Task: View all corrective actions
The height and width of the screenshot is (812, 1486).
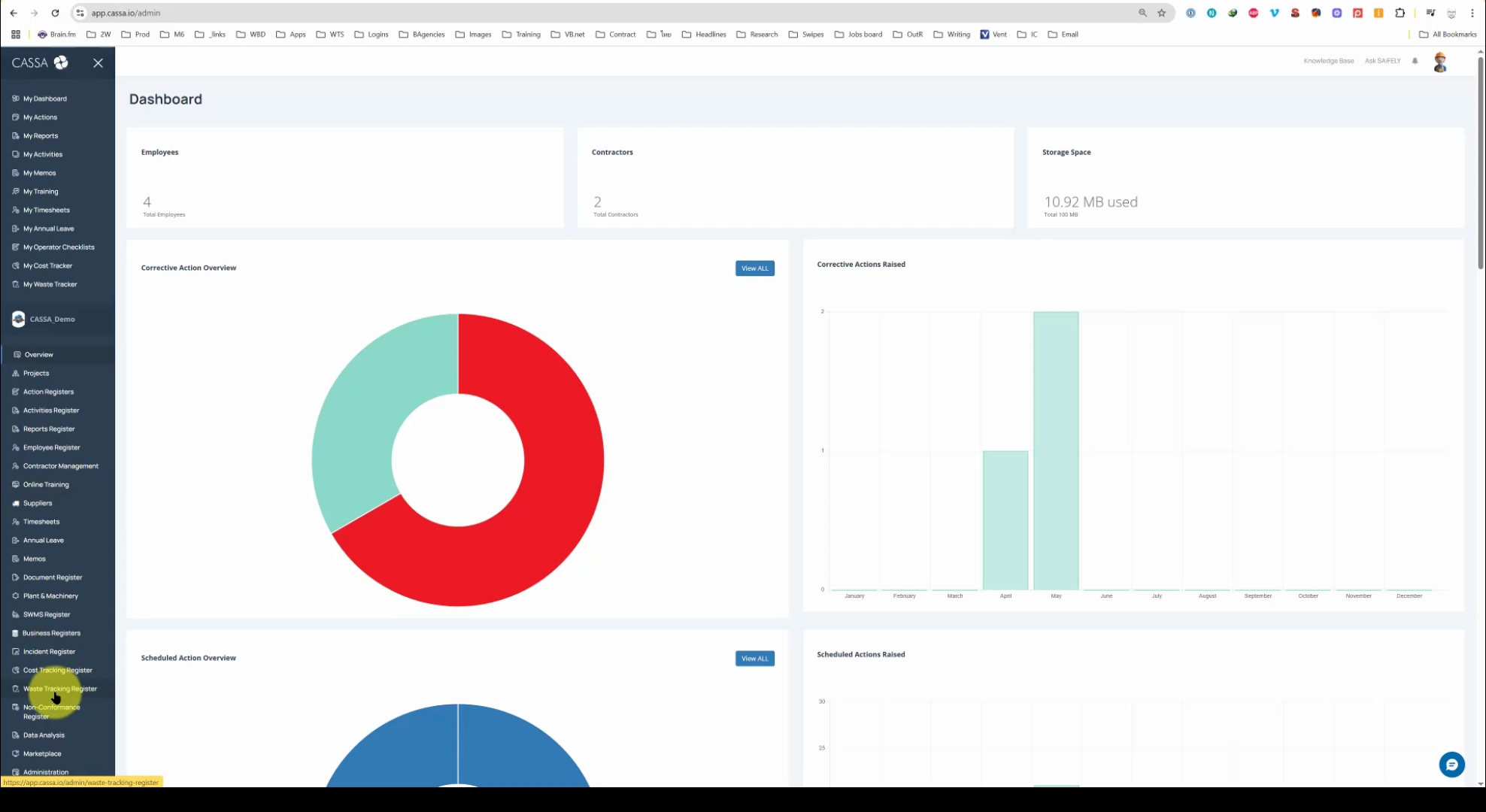Action: [754, 268]
